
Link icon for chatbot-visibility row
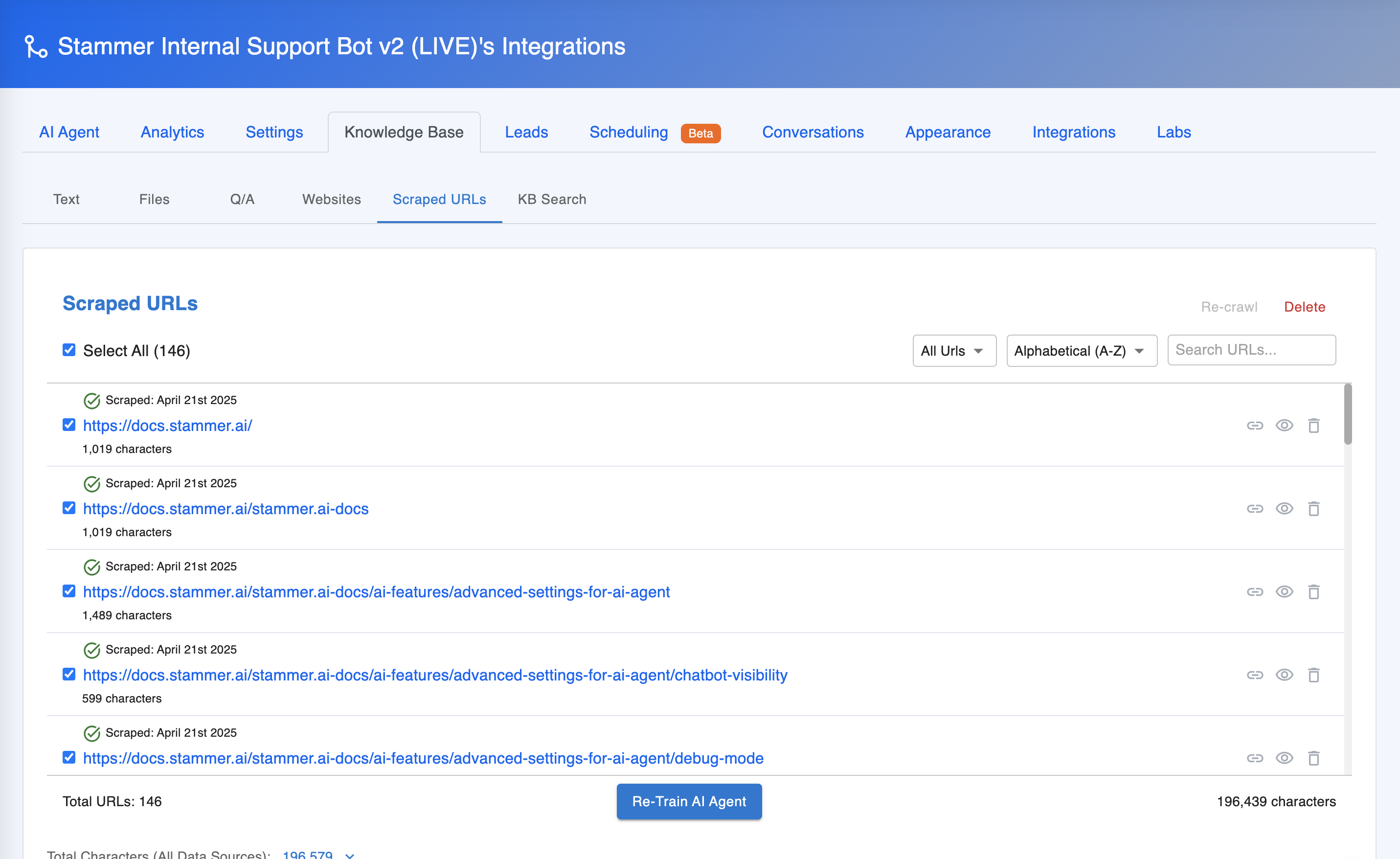[x=1255, y=675]
